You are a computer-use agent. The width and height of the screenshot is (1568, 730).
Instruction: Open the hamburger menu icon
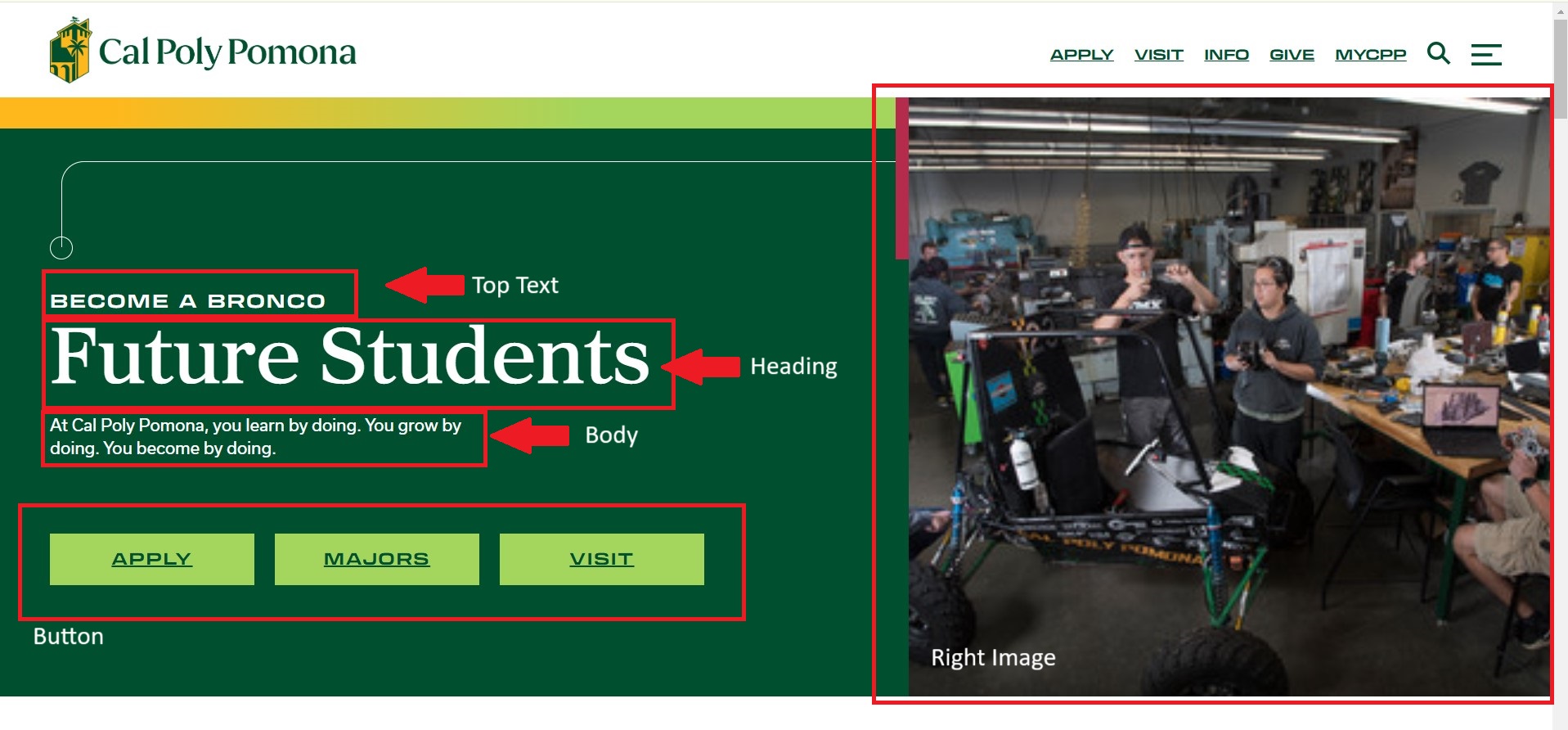point(1486,55)
